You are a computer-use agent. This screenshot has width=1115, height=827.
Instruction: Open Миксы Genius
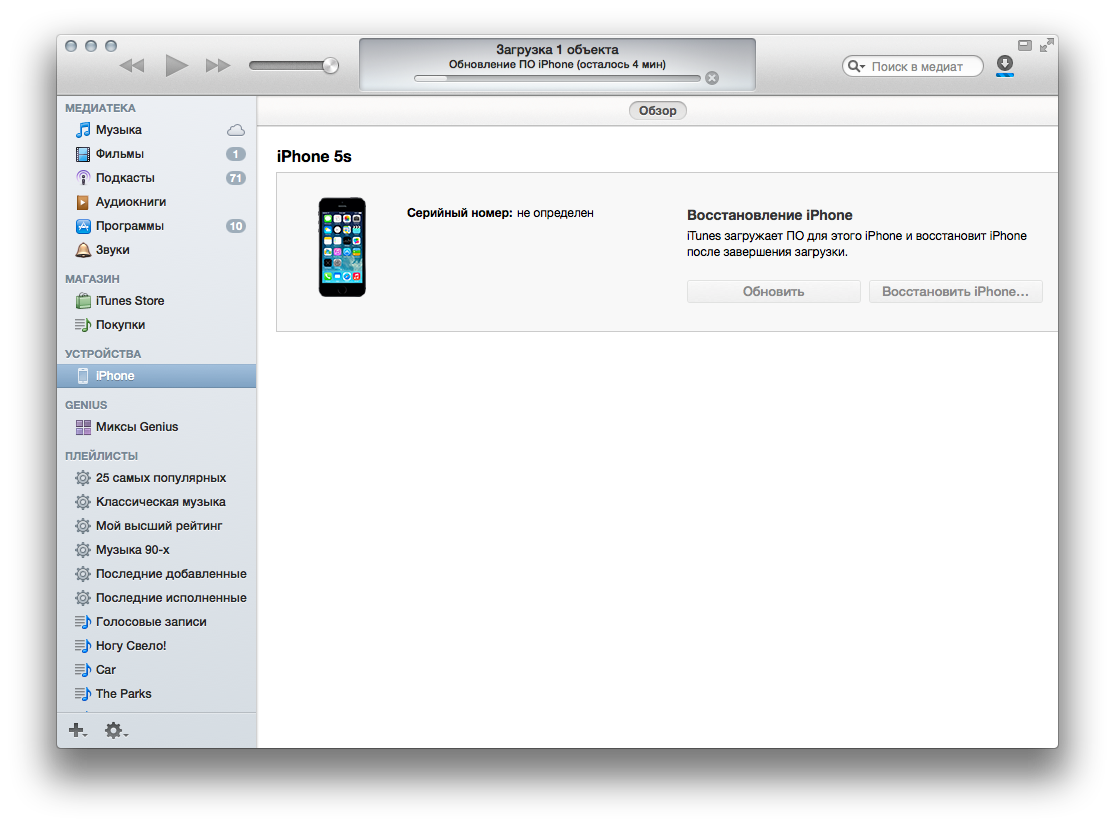[x=156, y=427]
